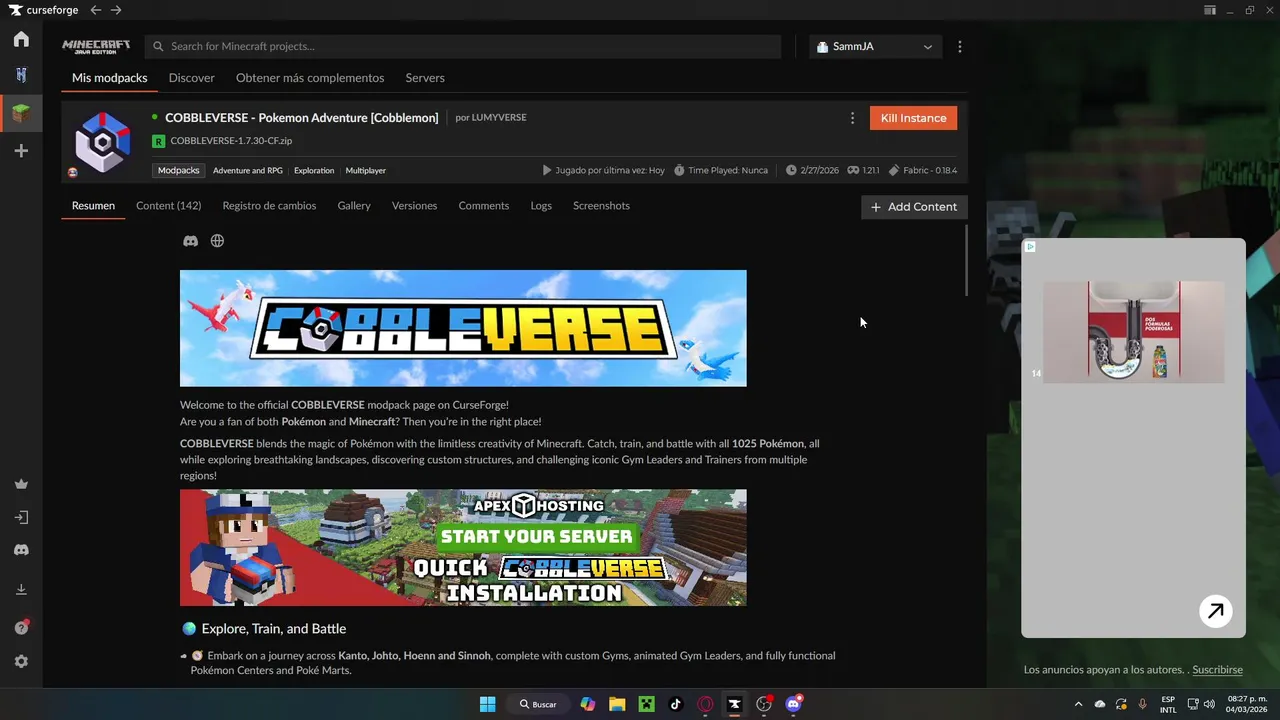Open Discord icon in left sidebar
Screen dimensions: 1280x720
pyautogui.click(x=21, y=550)
